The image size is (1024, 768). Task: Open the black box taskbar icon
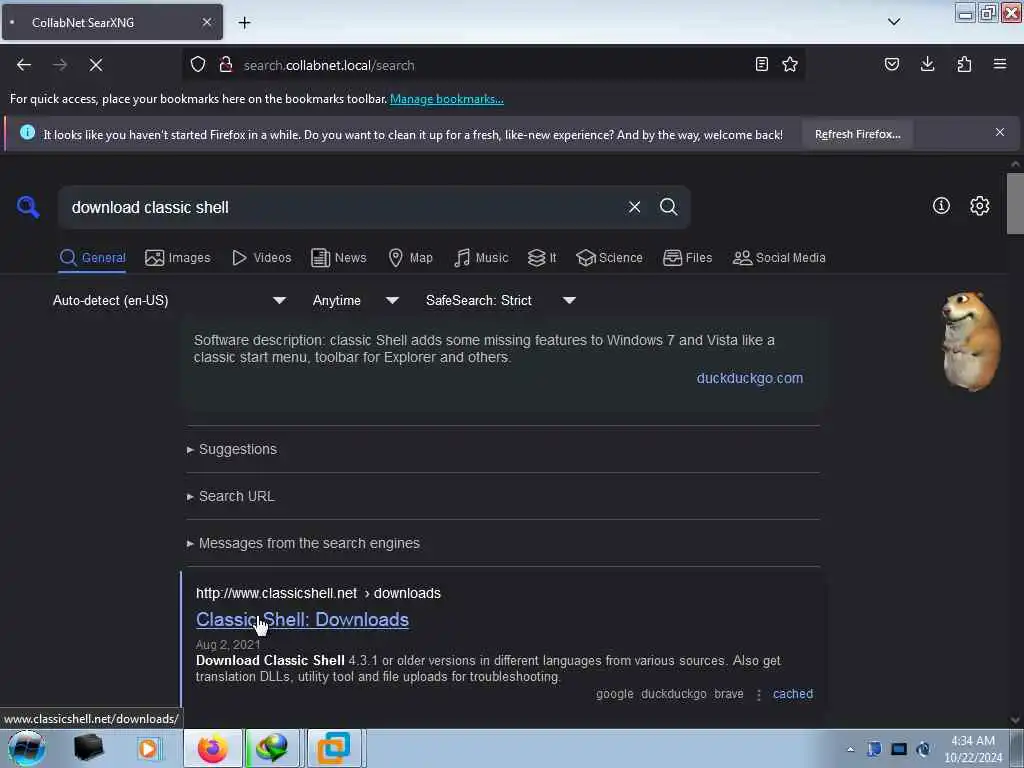89,748
